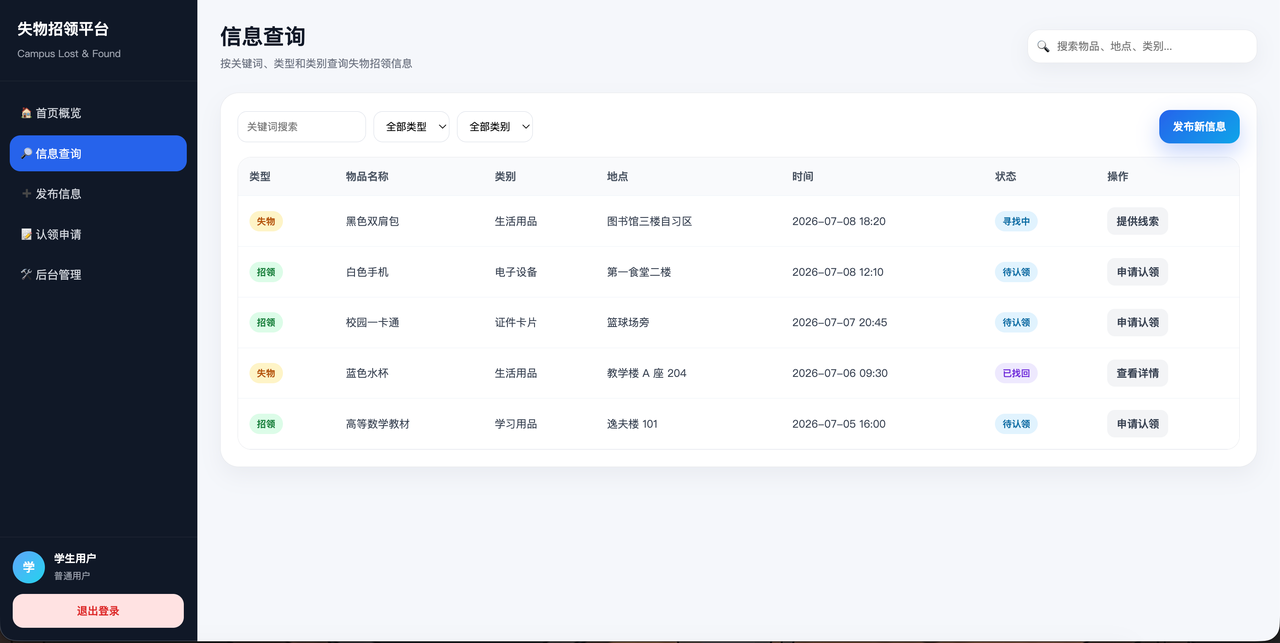This screenshot has width=1280, height=643.
Task: Click the 失物 tag on 蓝色水杯 row
Action: tap(266, 373)
